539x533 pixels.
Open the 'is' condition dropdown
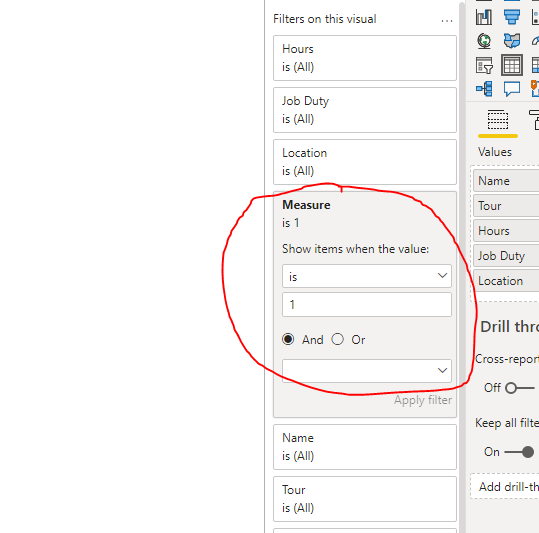coord(367,276)
